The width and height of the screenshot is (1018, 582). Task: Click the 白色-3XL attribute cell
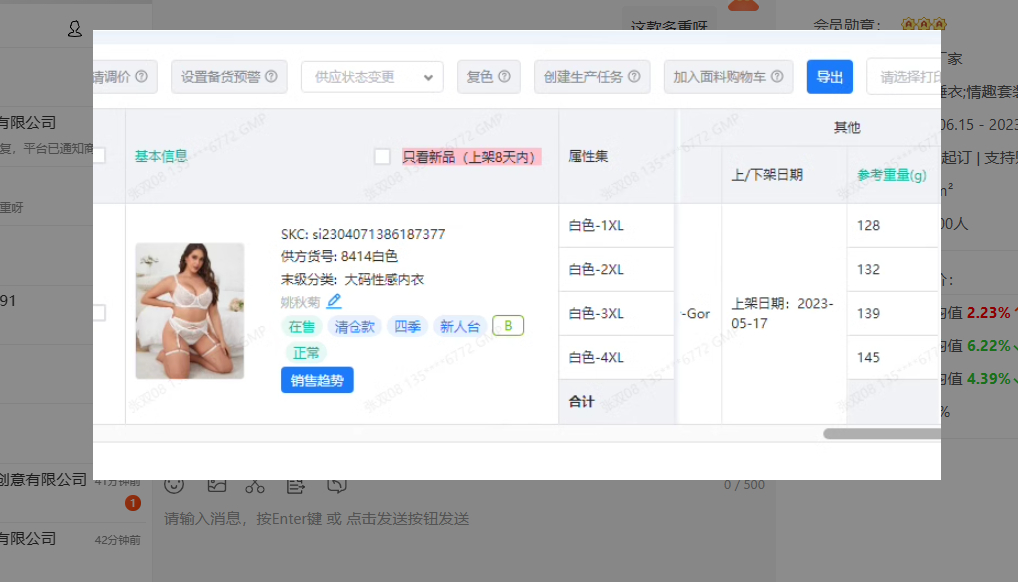[x=616, y=314]
